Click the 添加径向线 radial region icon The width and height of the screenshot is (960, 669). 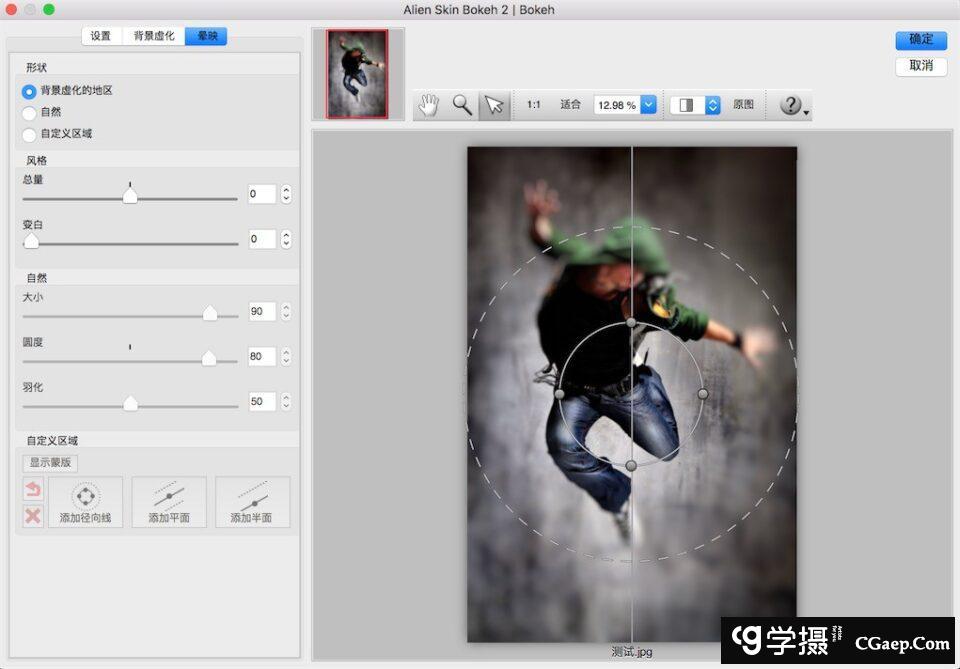(85, 502)
